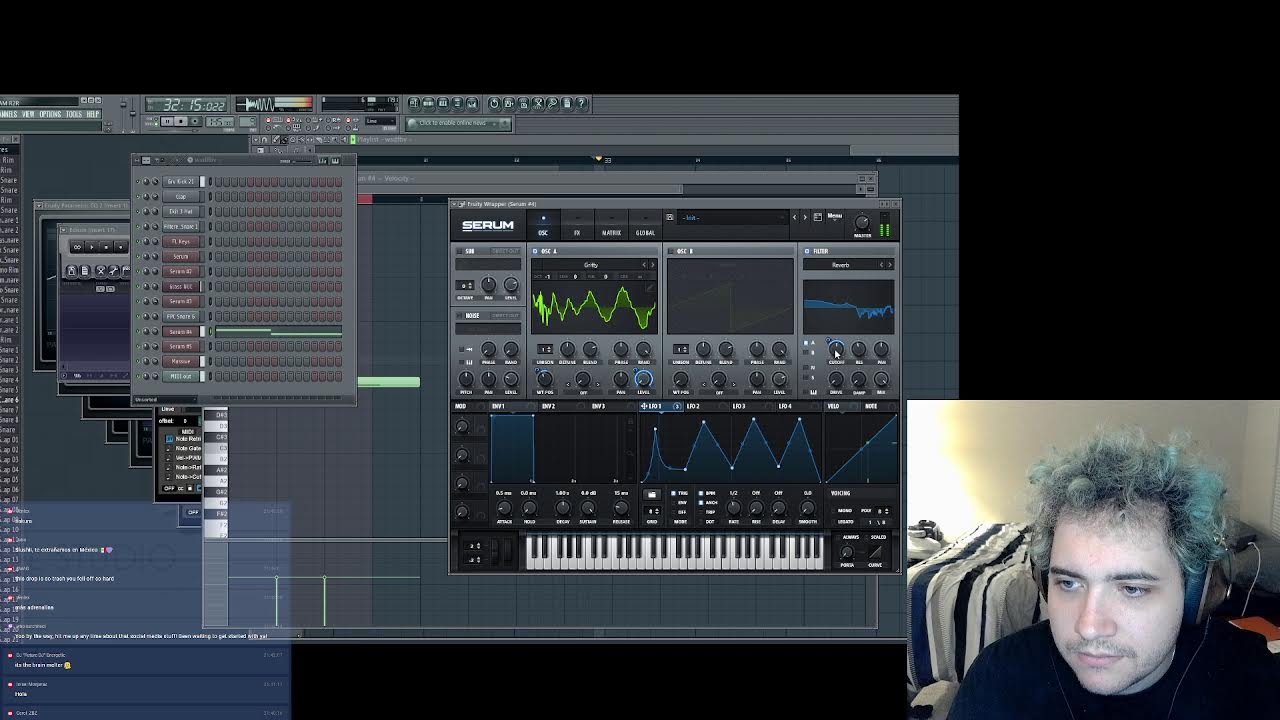Screen dimensions: 1280x720
Task: Click Edison record button
Action: pos(120,247)
